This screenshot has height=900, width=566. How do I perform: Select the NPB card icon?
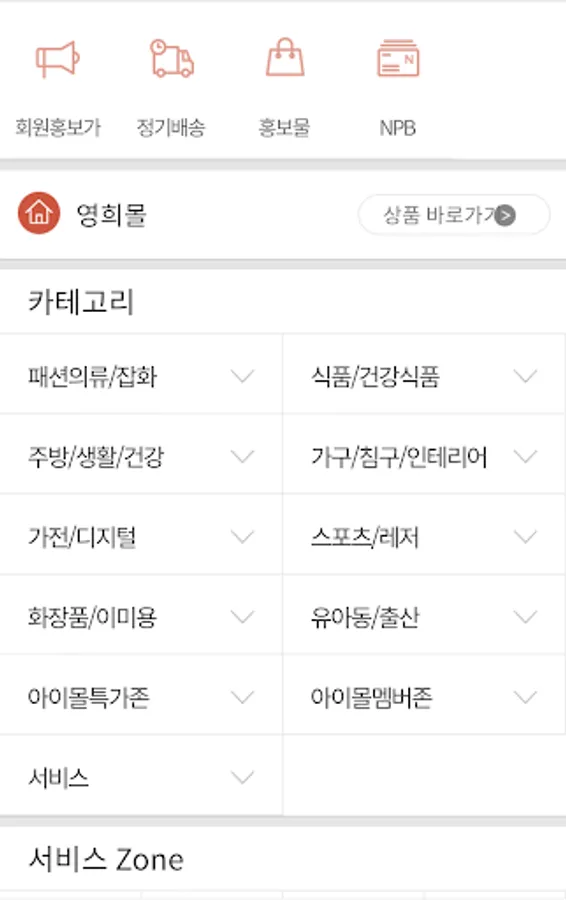tap(398, 57)
